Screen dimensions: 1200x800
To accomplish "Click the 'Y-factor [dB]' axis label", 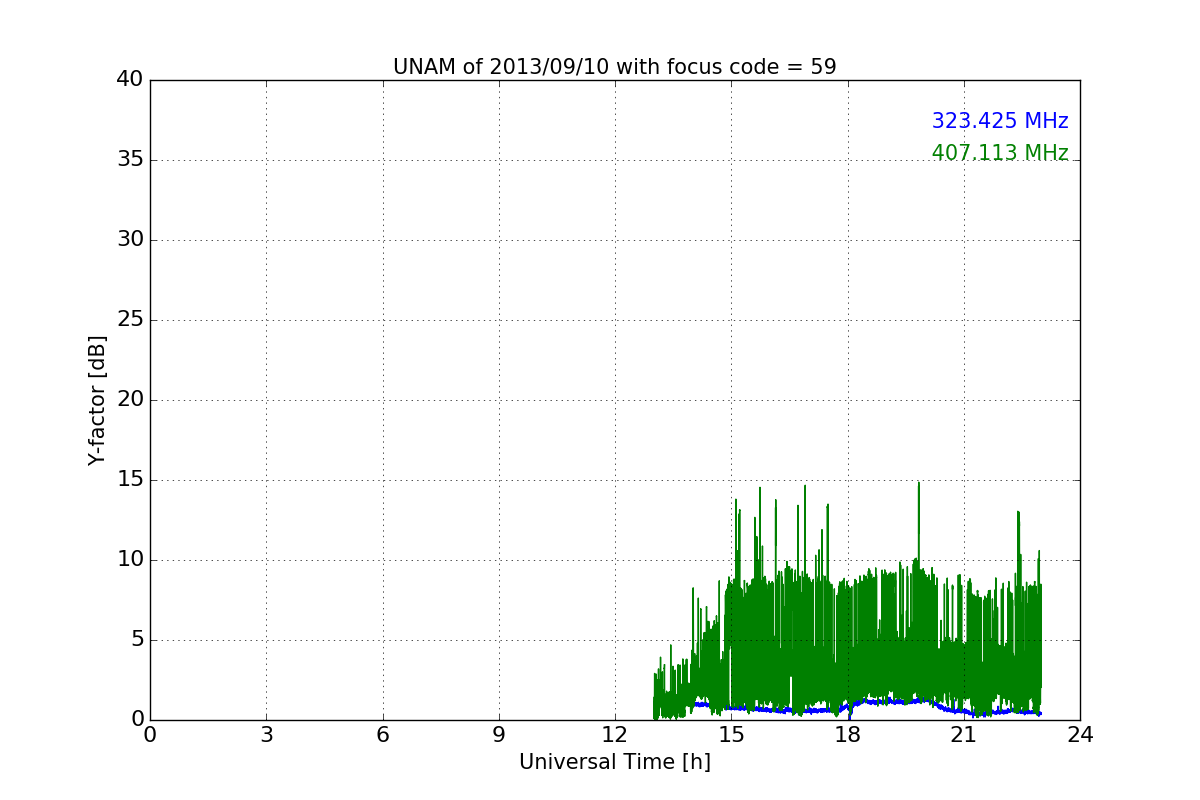I will (x=97, y=400).
